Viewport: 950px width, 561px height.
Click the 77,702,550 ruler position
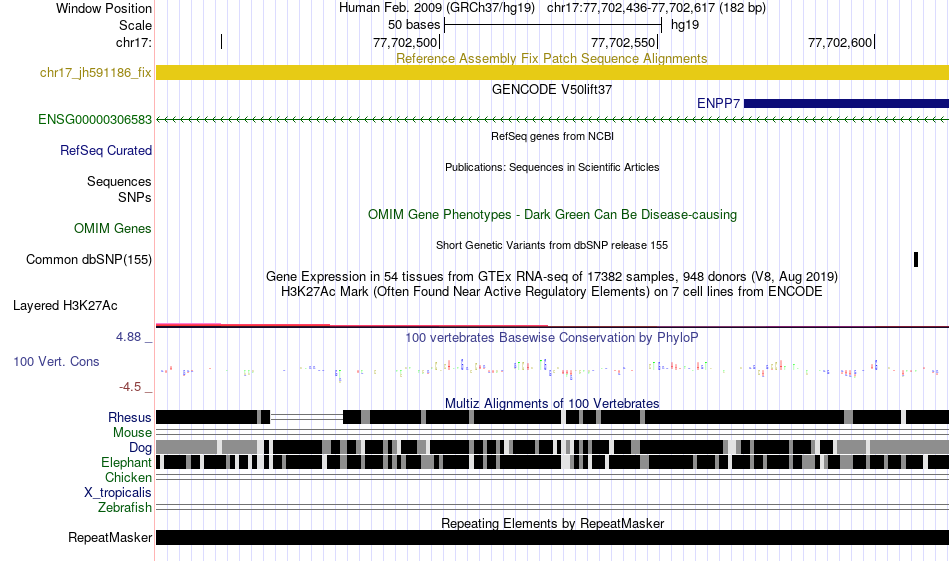[623, 42]
